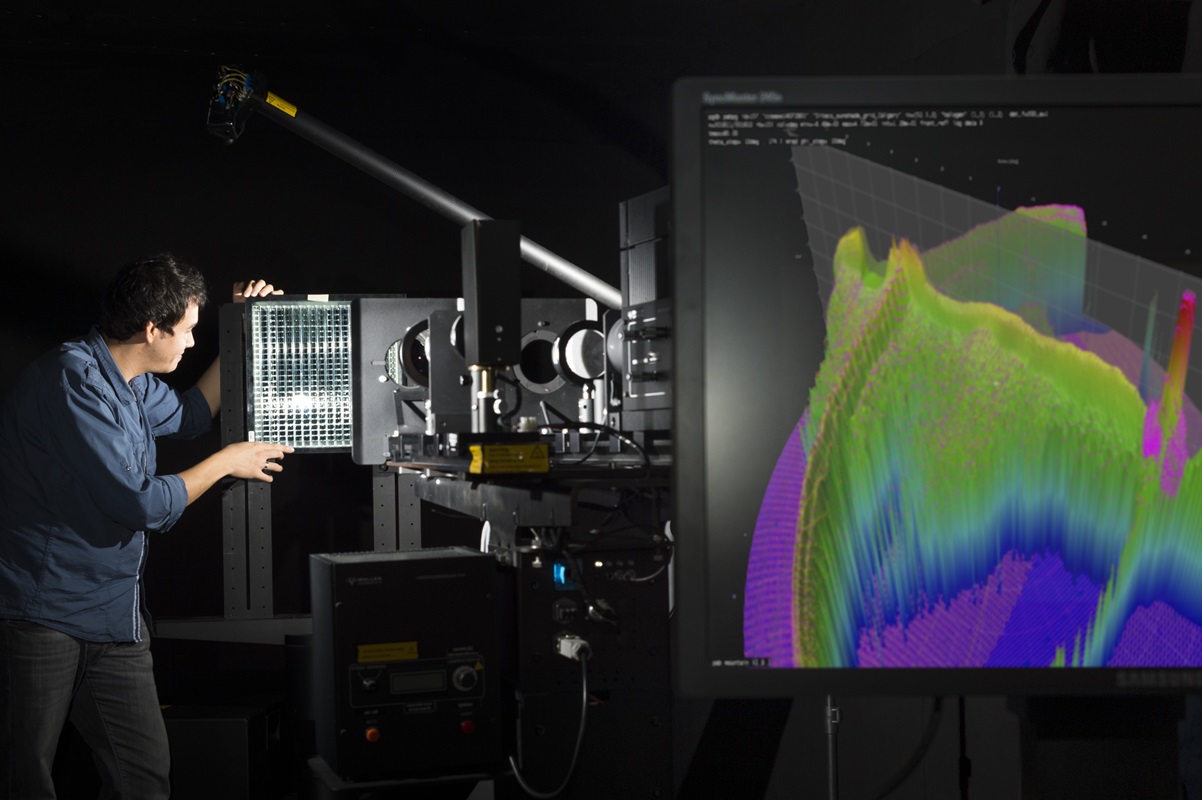This screenshot has height=800, width=1202.
Task: Click the illuminated grid lens panel
Action: [300, 374]
